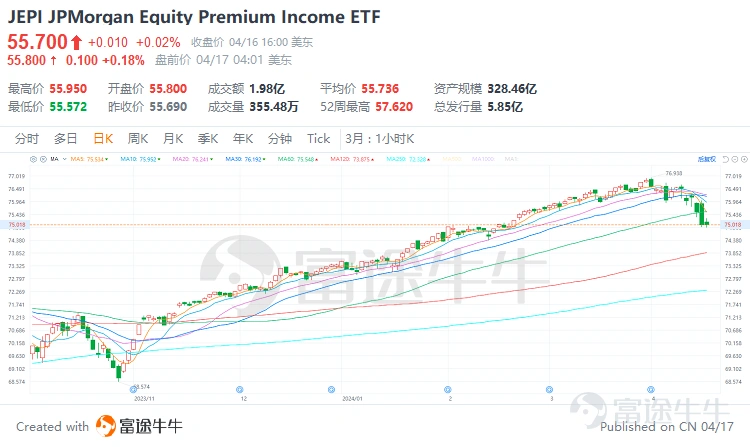Click the 76.938 high price label on chart
This screenshot has height=447, width=750.
[673, 174]
